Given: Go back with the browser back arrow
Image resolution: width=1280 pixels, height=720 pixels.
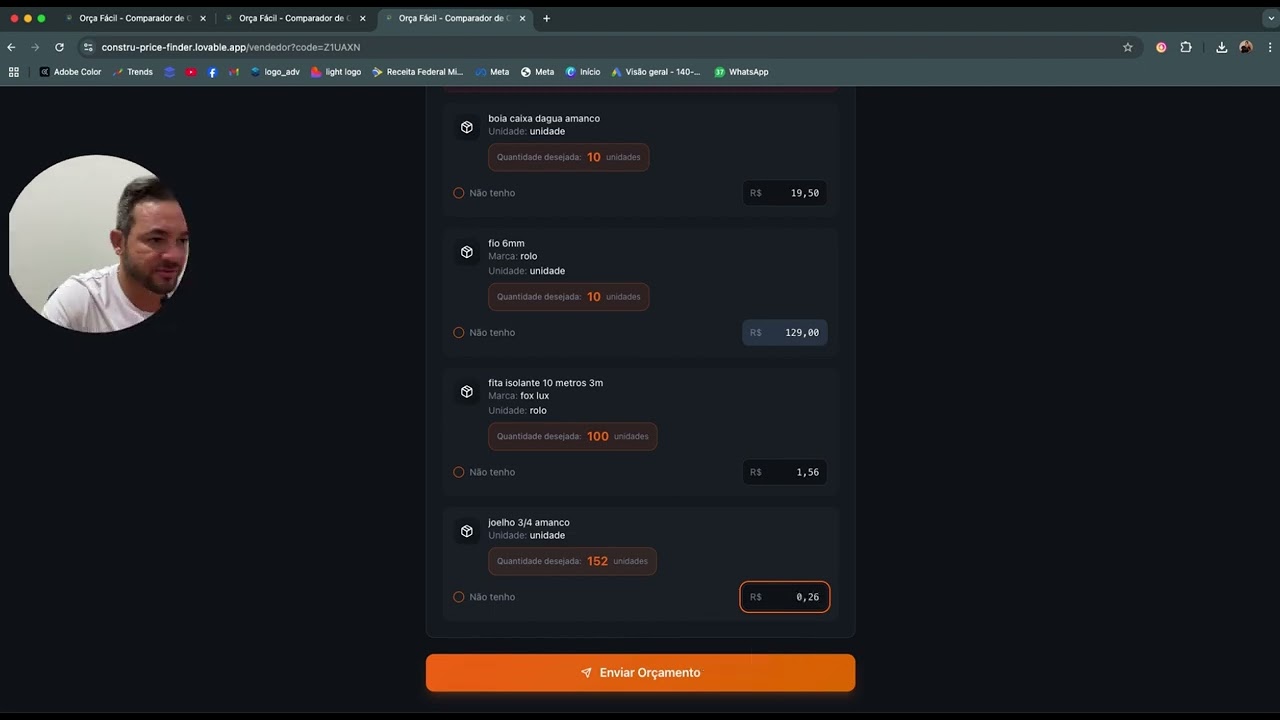Looking at the screenshot, I should pos(12,47).
